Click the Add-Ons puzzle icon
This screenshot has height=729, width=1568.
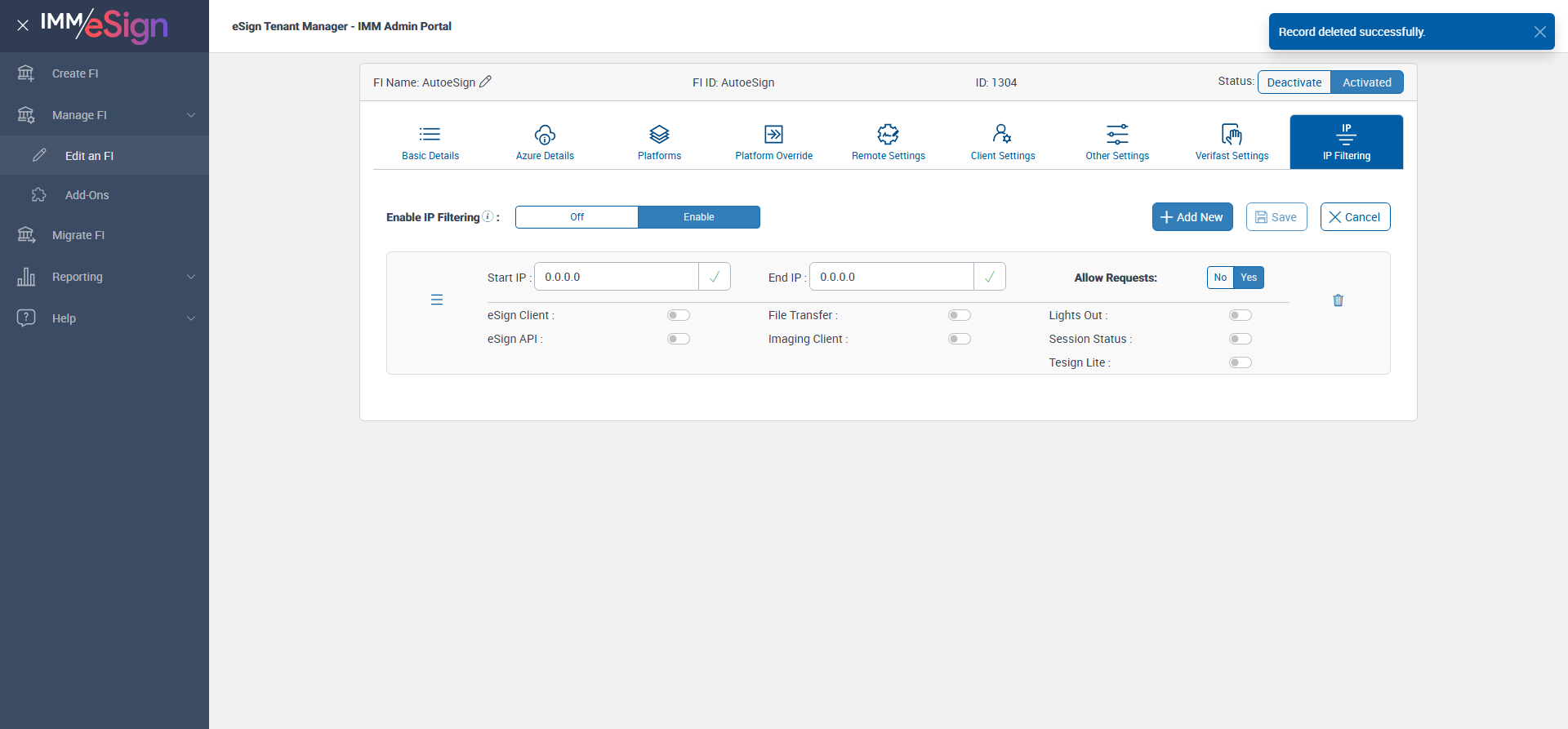point(39,195)
